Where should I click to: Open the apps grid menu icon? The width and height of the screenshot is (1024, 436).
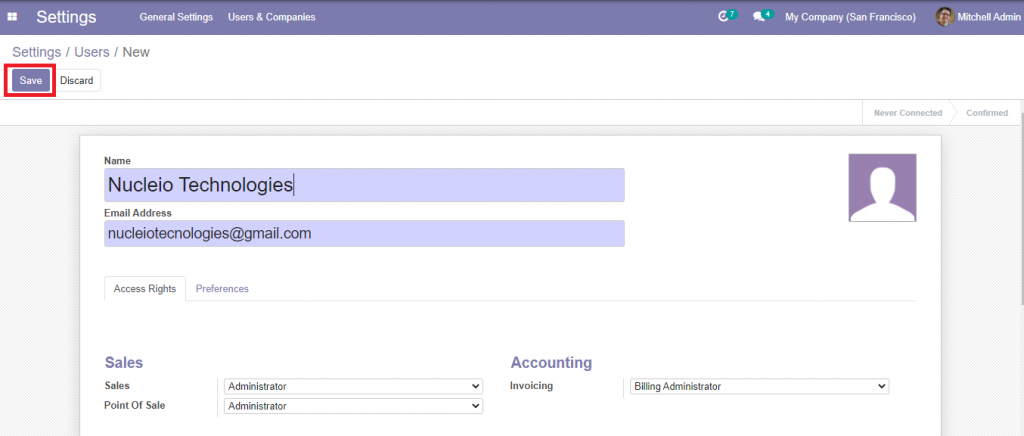pos(12,17)
